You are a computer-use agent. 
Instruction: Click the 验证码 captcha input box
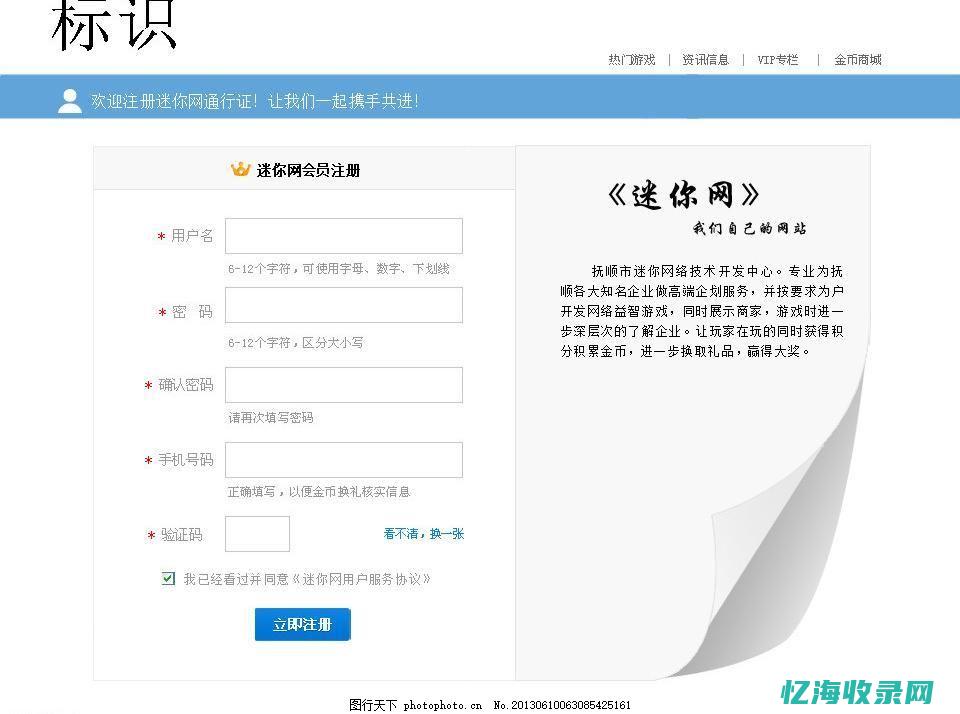click(257, 533)
